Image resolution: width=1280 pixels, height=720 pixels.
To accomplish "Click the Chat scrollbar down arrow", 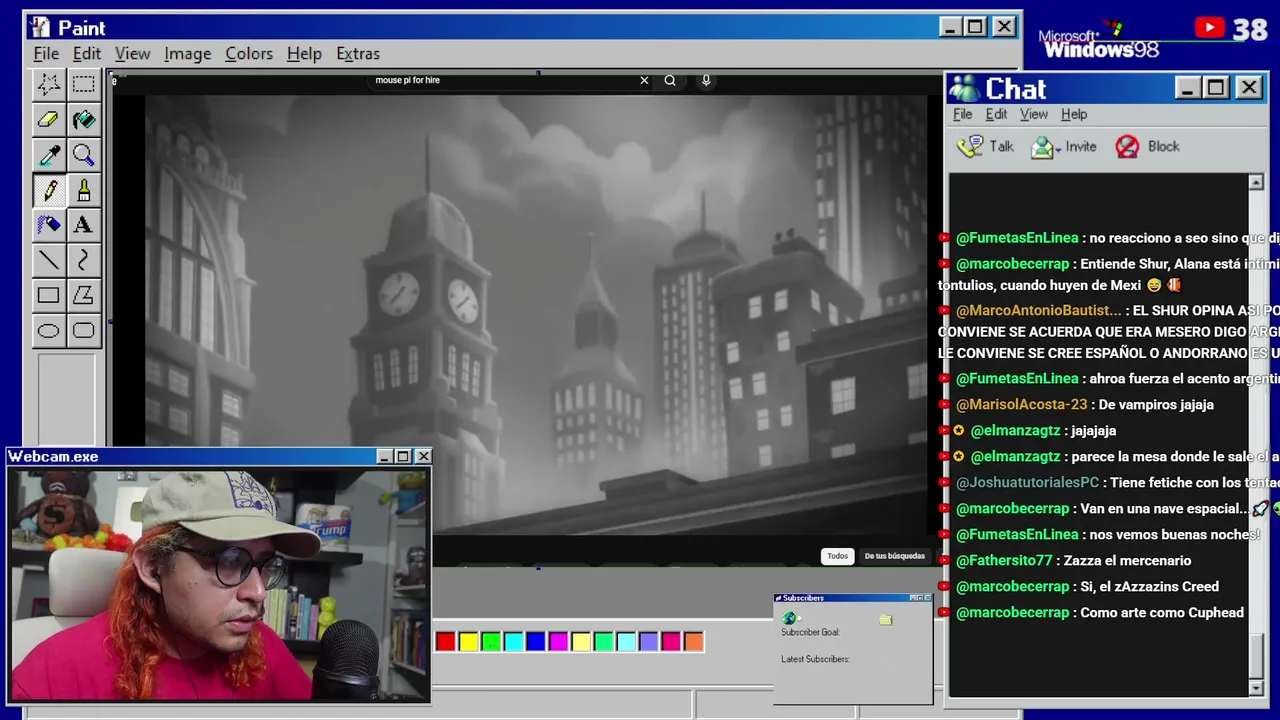I will [1256, 688].
